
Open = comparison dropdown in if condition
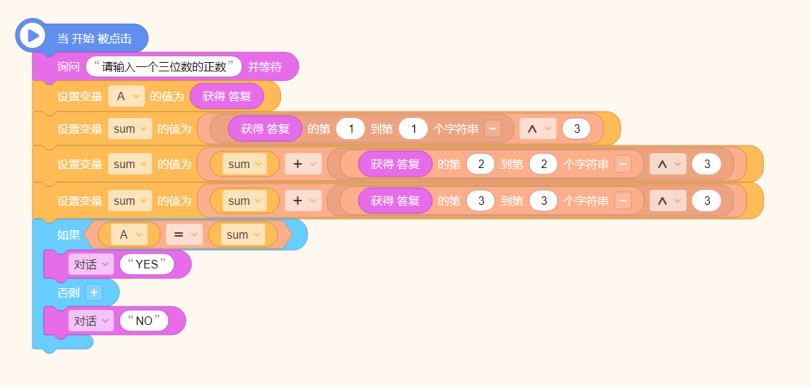click(x=184, y=235)
